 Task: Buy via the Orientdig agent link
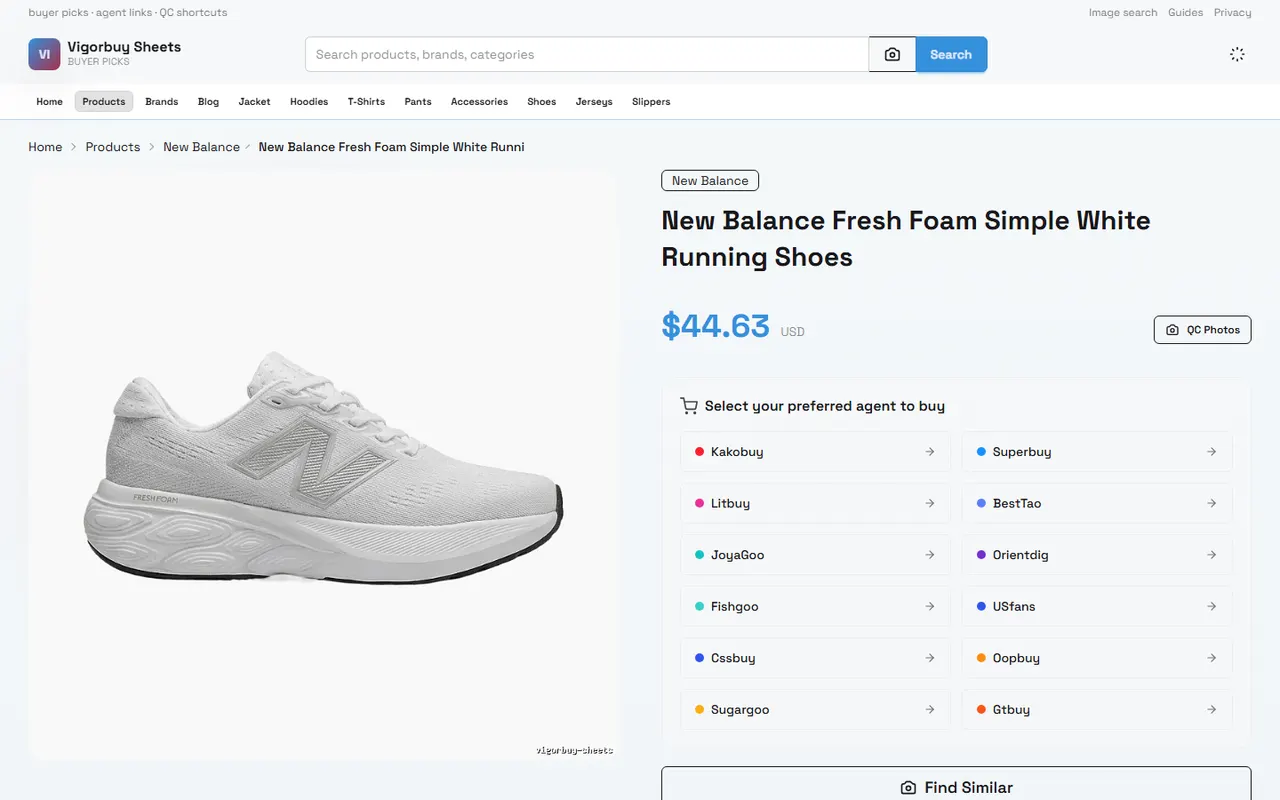pos(1097,555)
